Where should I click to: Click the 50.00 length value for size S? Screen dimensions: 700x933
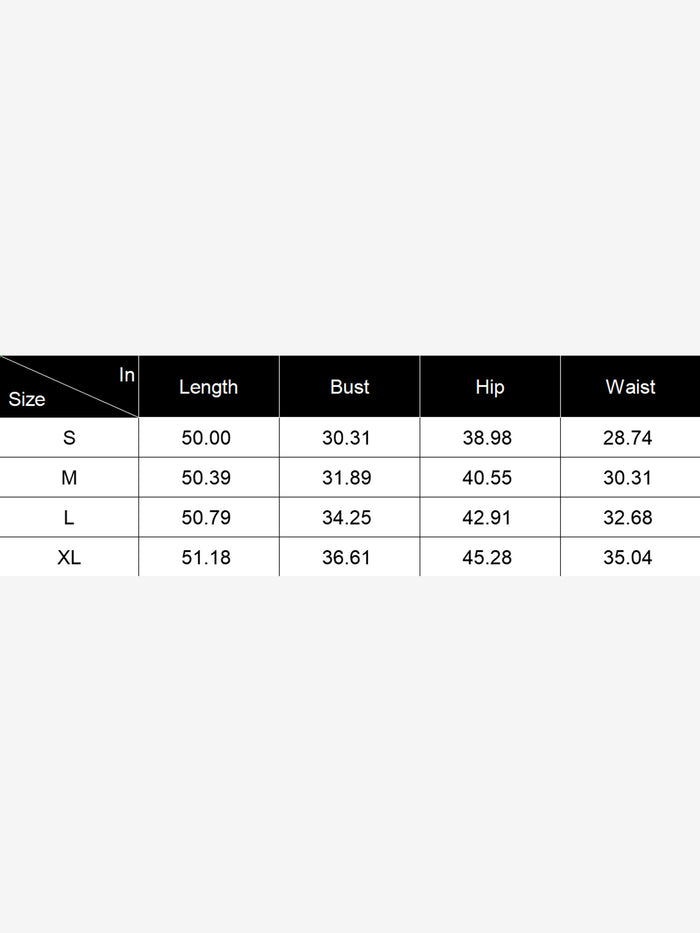[x=206, y=438]
